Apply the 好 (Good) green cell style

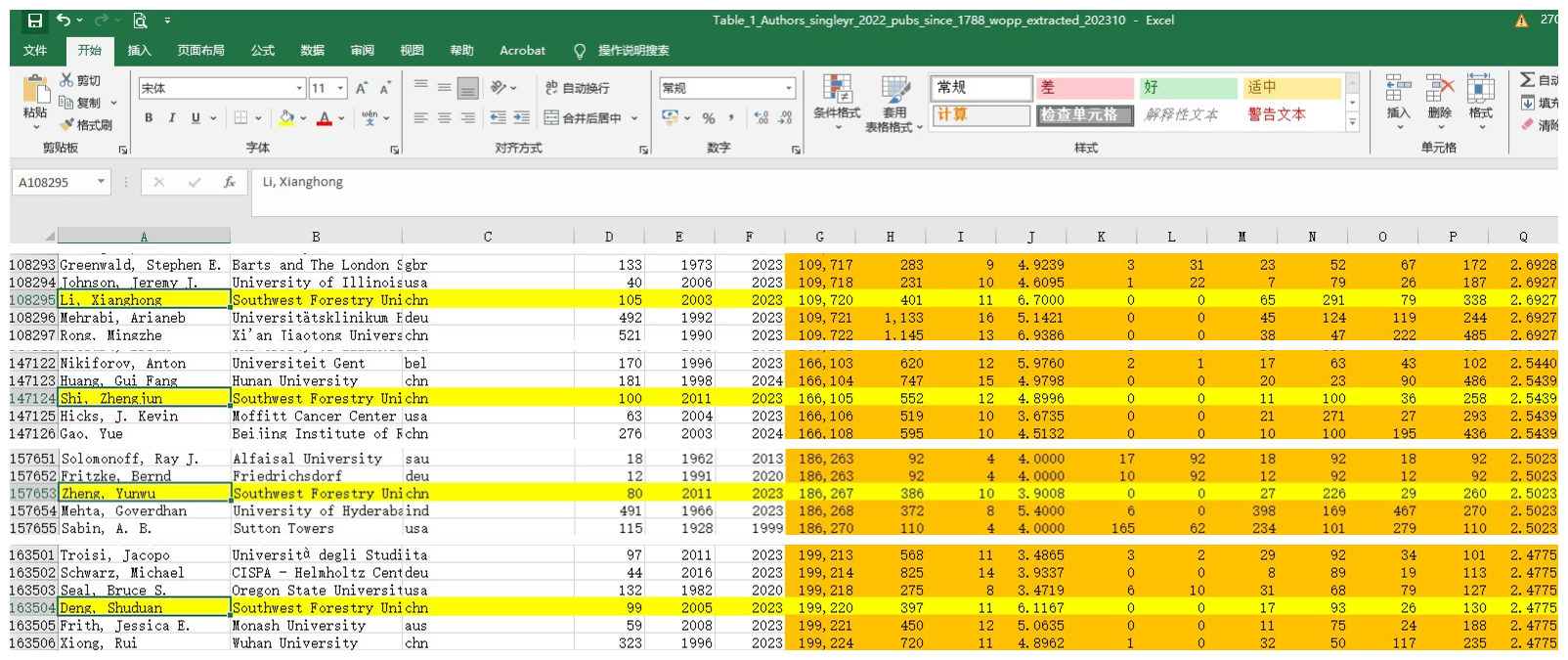(1187, 88)
